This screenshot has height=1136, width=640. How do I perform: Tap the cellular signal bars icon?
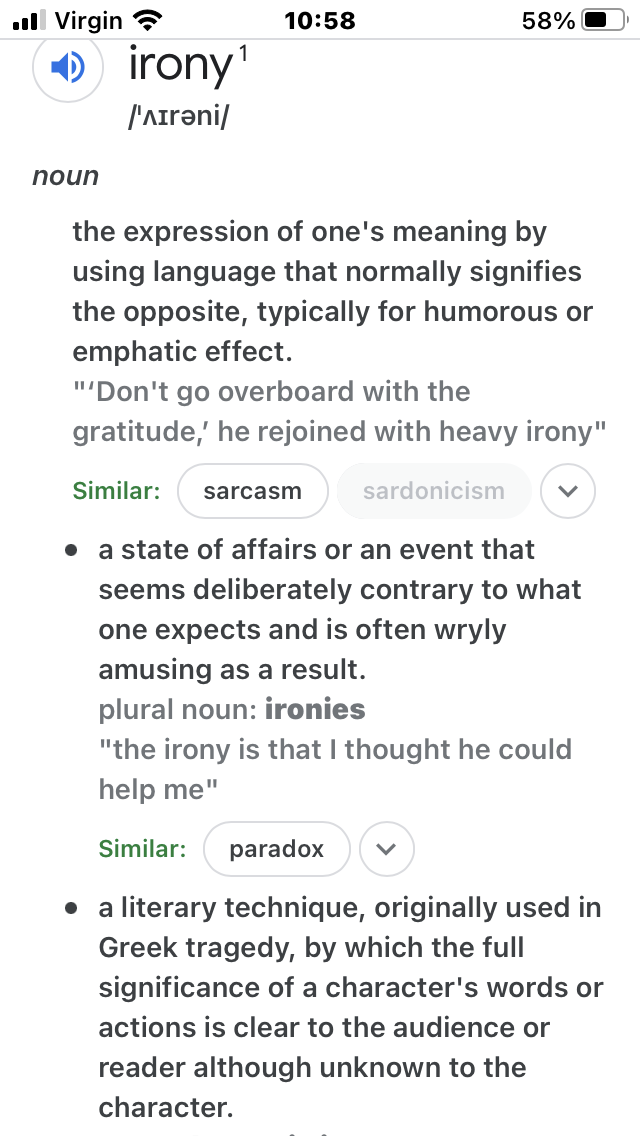coord(29,20)
